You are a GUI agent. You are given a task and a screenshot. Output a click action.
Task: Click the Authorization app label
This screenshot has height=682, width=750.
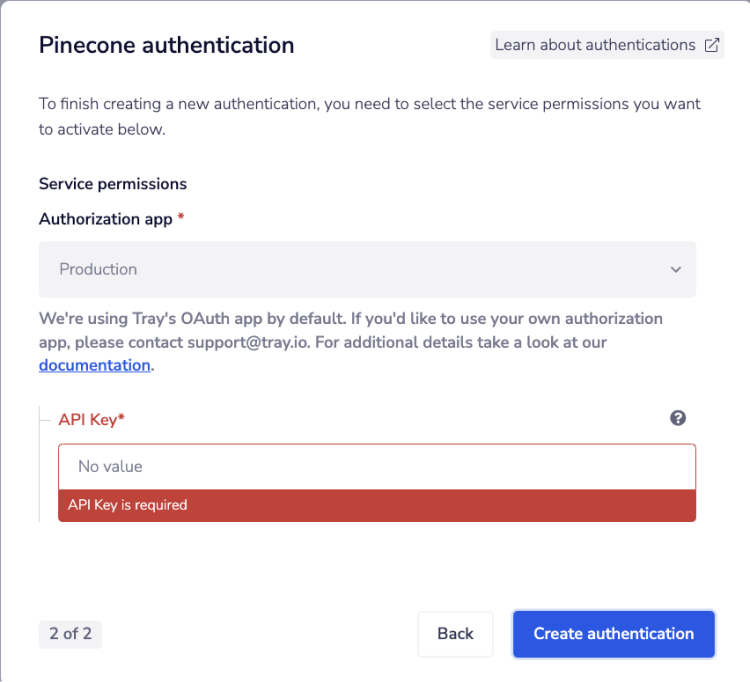click(105, 219)
